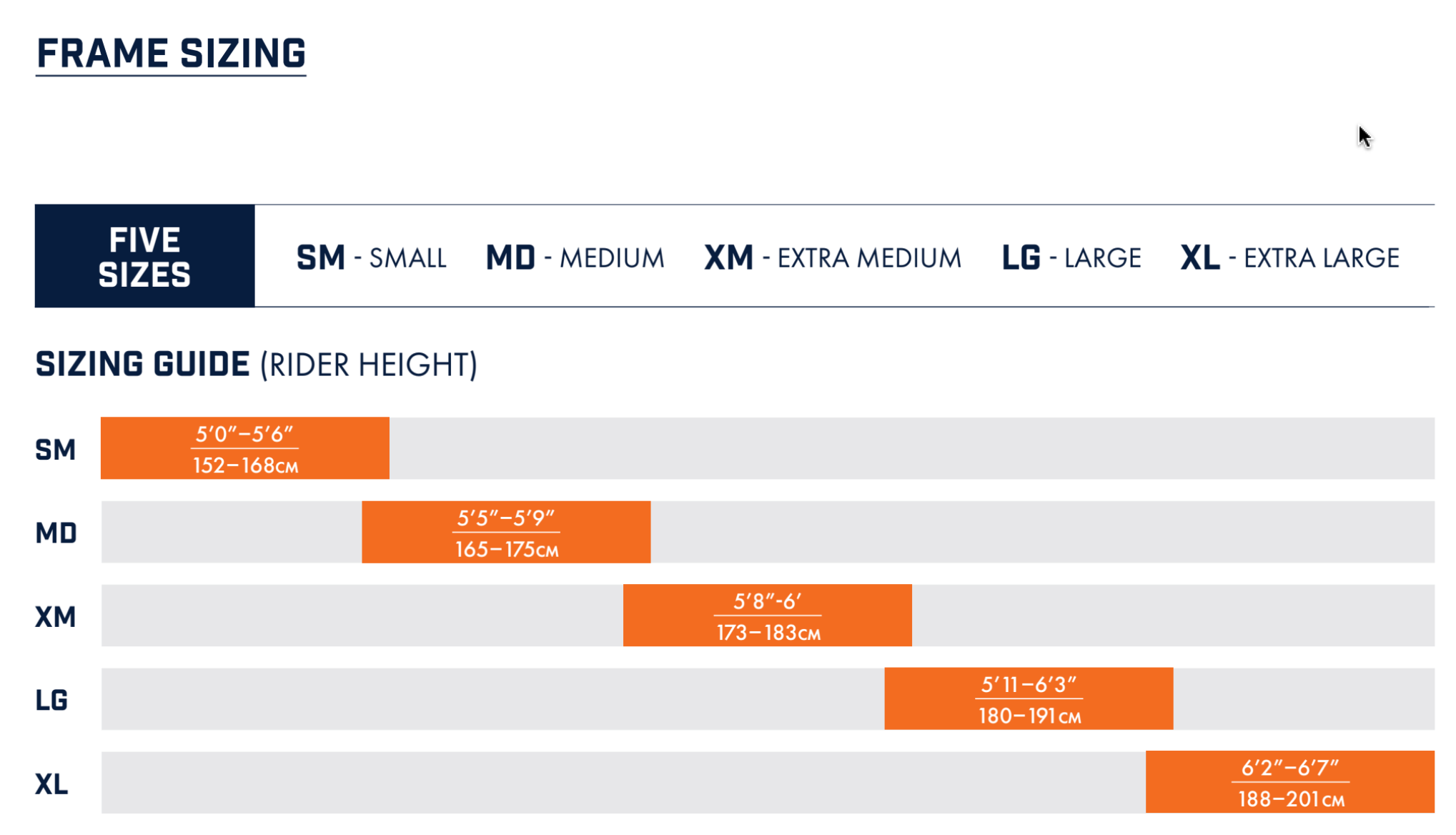
Task: Click the orange 173–183cm height bar
Action: [767, 616]
